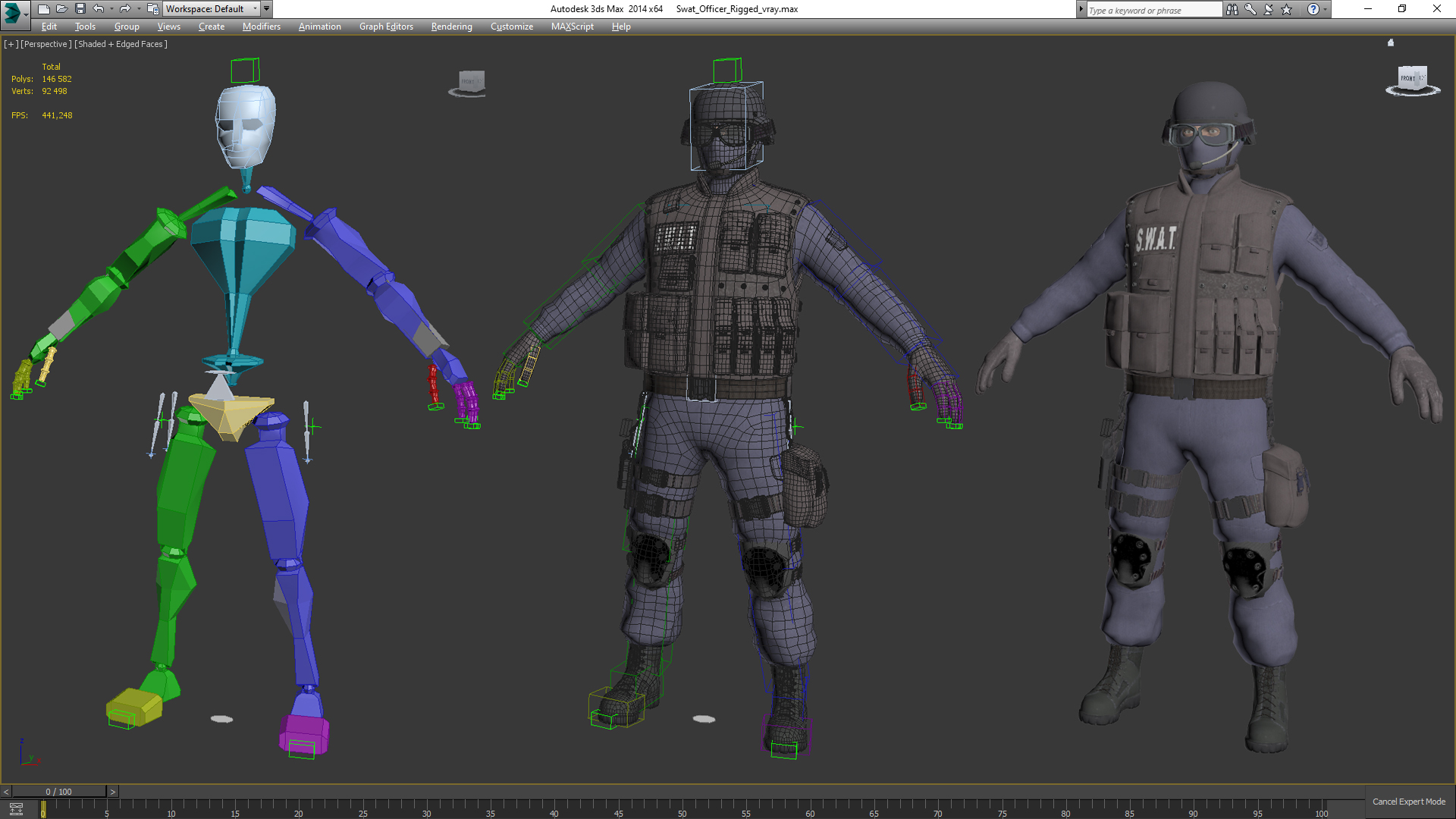This screenshot has height=819, width=1456.
Task: Open Mini Curve Editor icon beside timeline
Action: tap(17, 809)
